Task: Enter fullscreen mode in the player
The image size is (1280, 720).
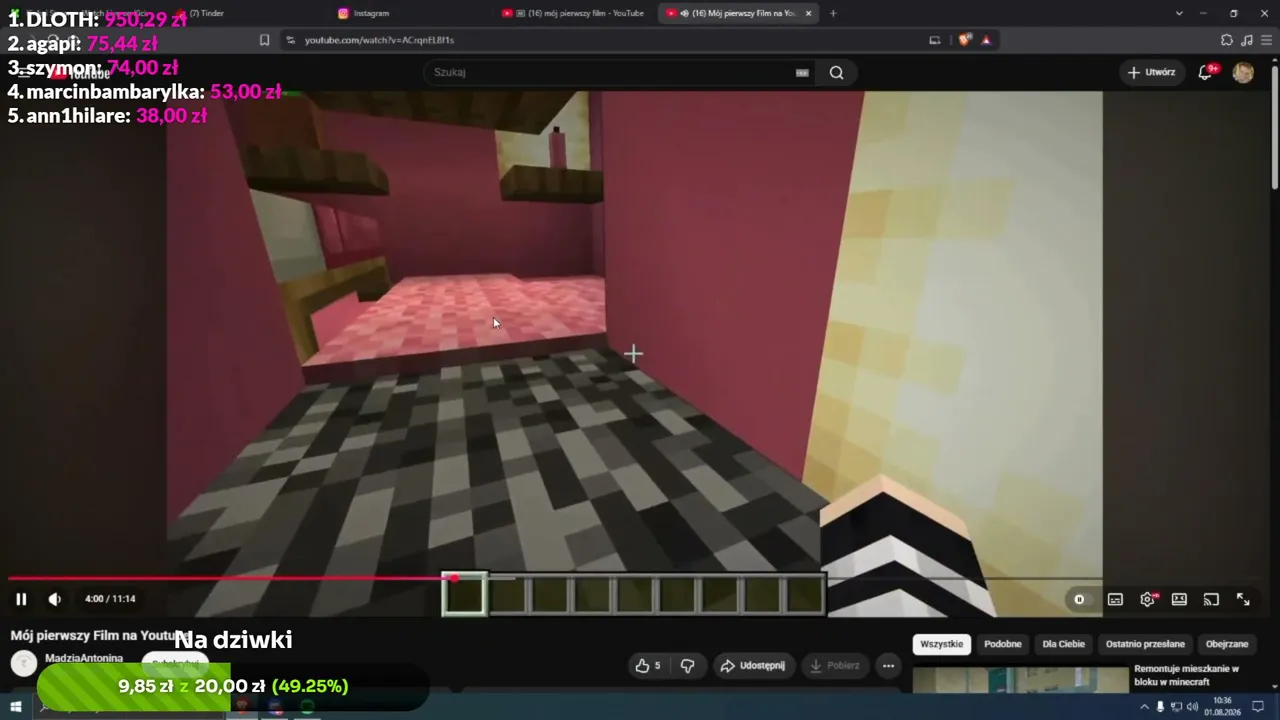Action: pos(1243,599)
